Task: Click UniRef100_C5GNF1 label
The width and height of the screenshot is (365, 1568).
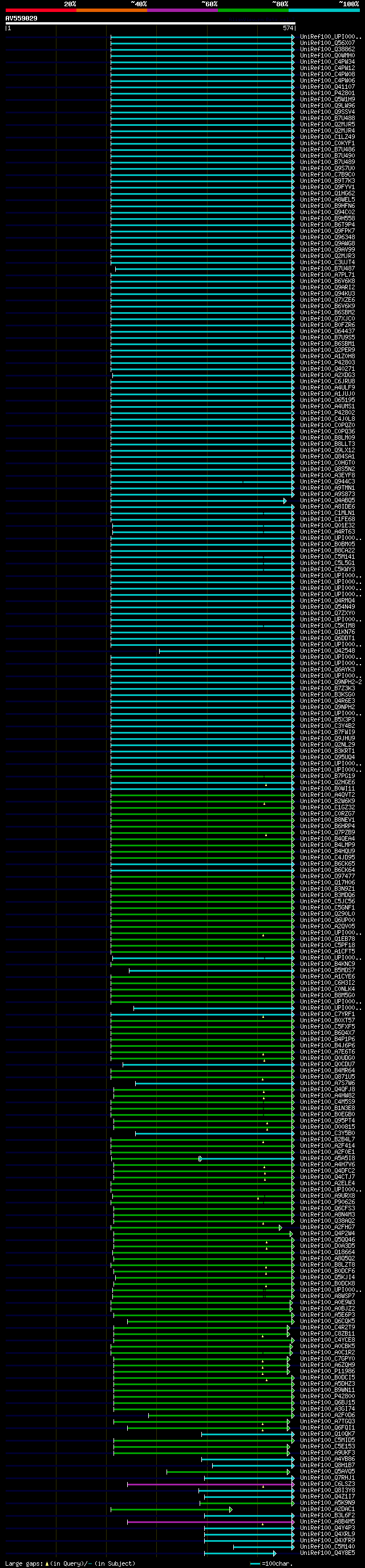Action: click(327, 907)
